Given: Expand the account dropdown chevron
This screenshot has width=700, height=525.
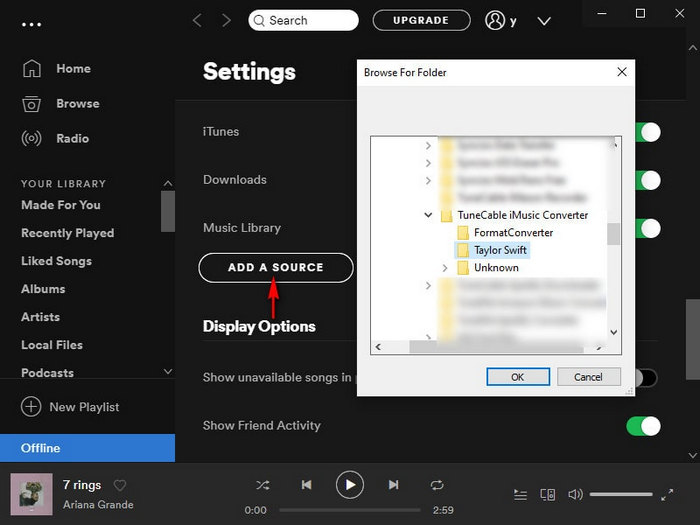Looking at the screenshot, I should pos(544,21).
